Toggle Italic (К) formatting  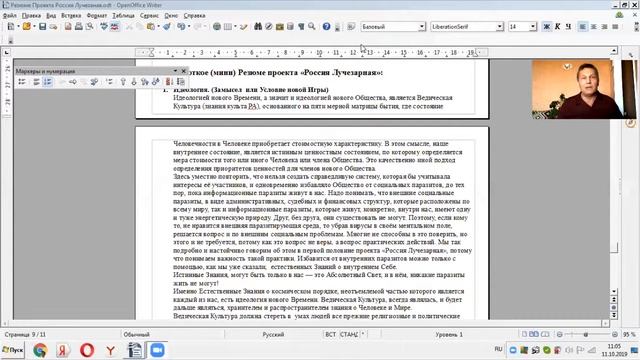(x=558, y=27)
